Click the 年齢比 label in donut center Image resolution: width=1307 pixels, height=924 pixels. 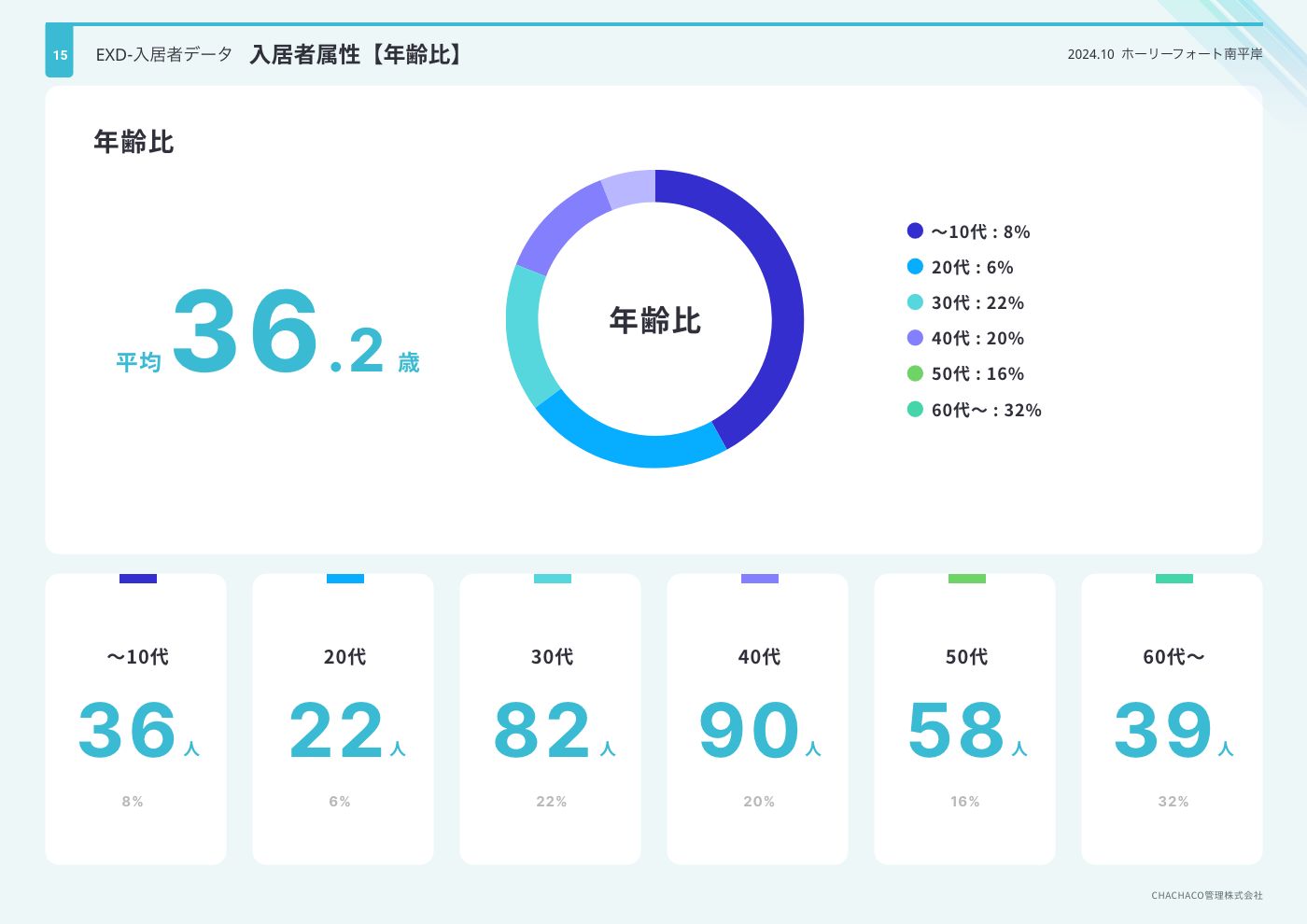tap(654, 320)
